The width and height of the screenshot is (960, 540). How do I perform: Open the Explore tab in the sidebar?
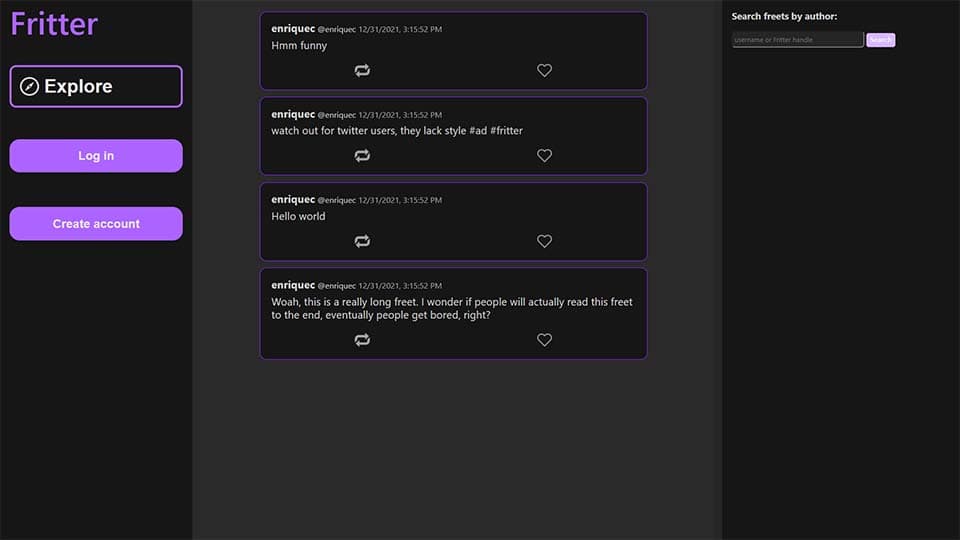[x=96, y=87]
